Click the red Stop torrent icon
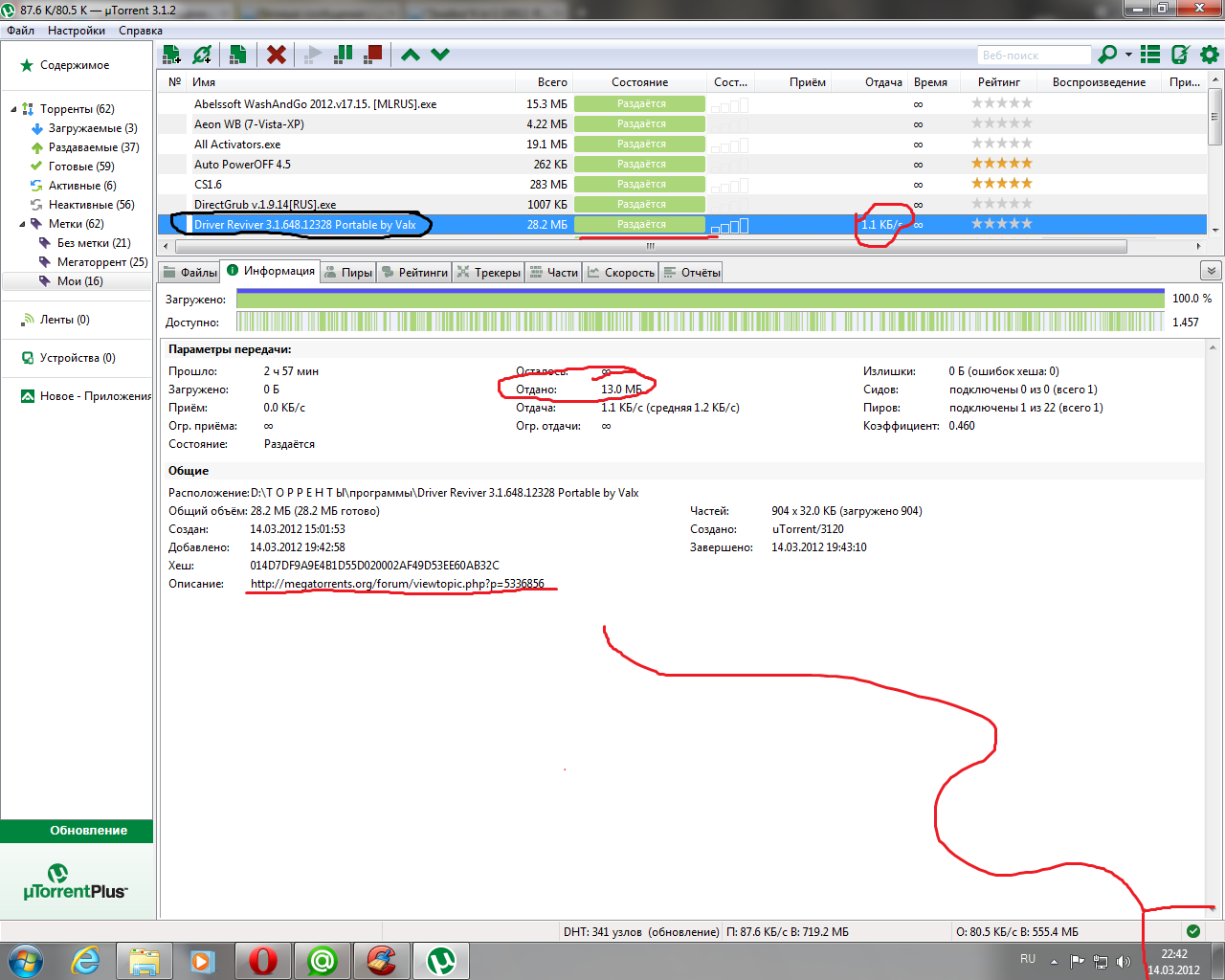Viewport: 1225px width, 980px height. tap(373, 55)
